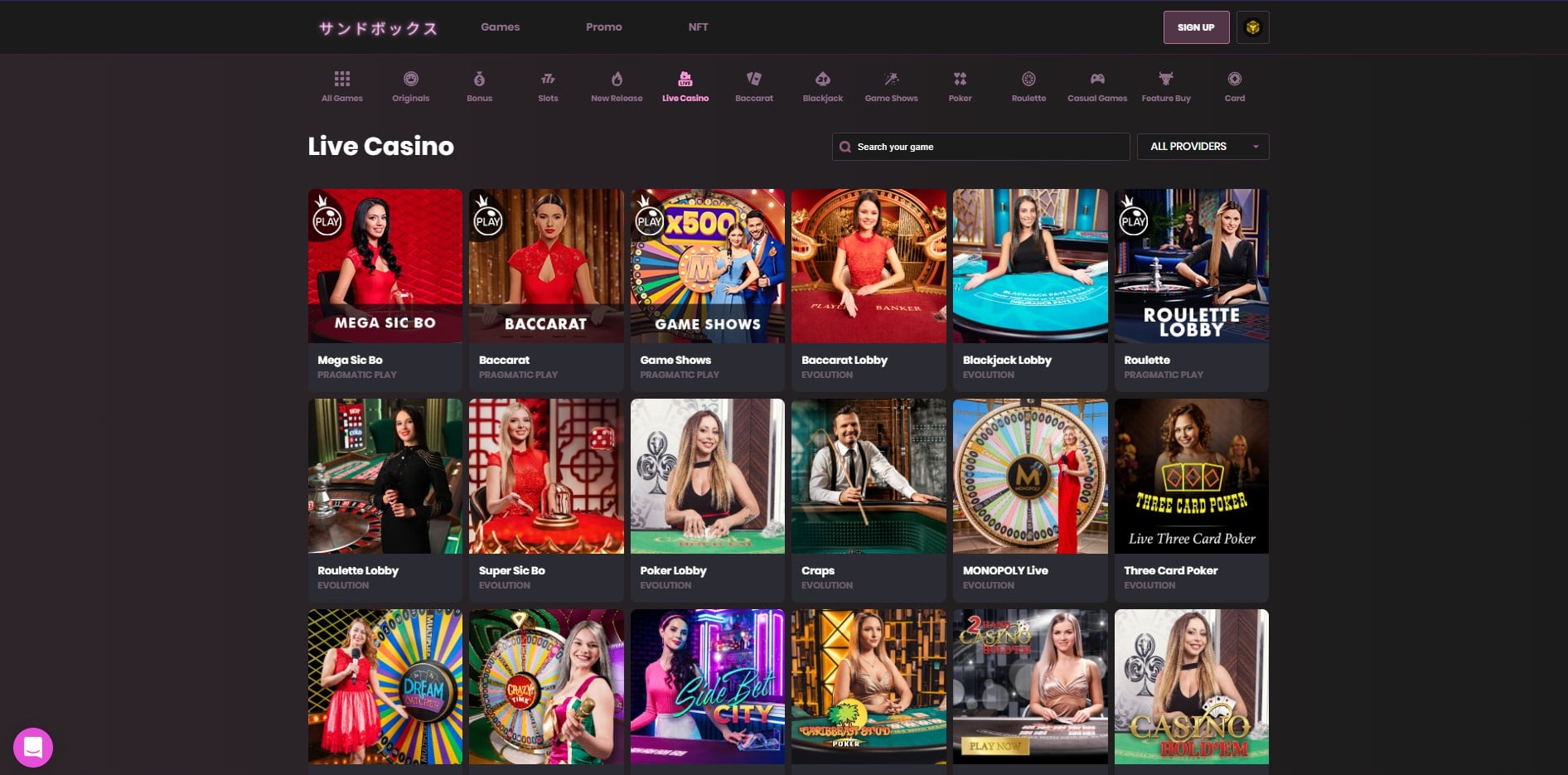Image resolution: width=1568 pixels, height=775 pixels.
Task: Open the Roulette wheel icon
Action: [1028, 79]
